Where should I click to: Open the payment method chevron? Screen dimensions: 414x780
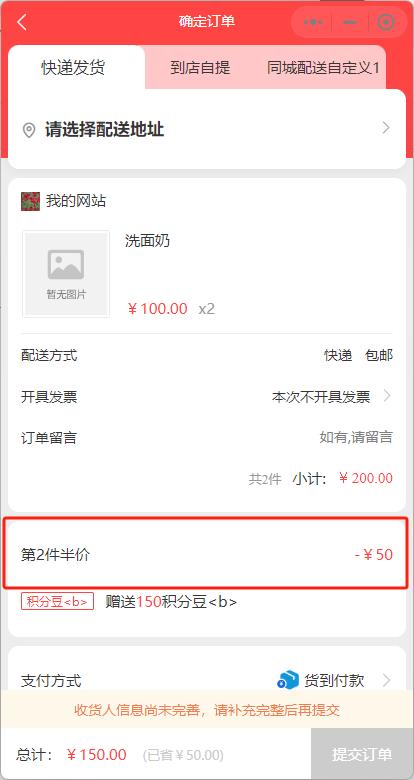[387, 680]
